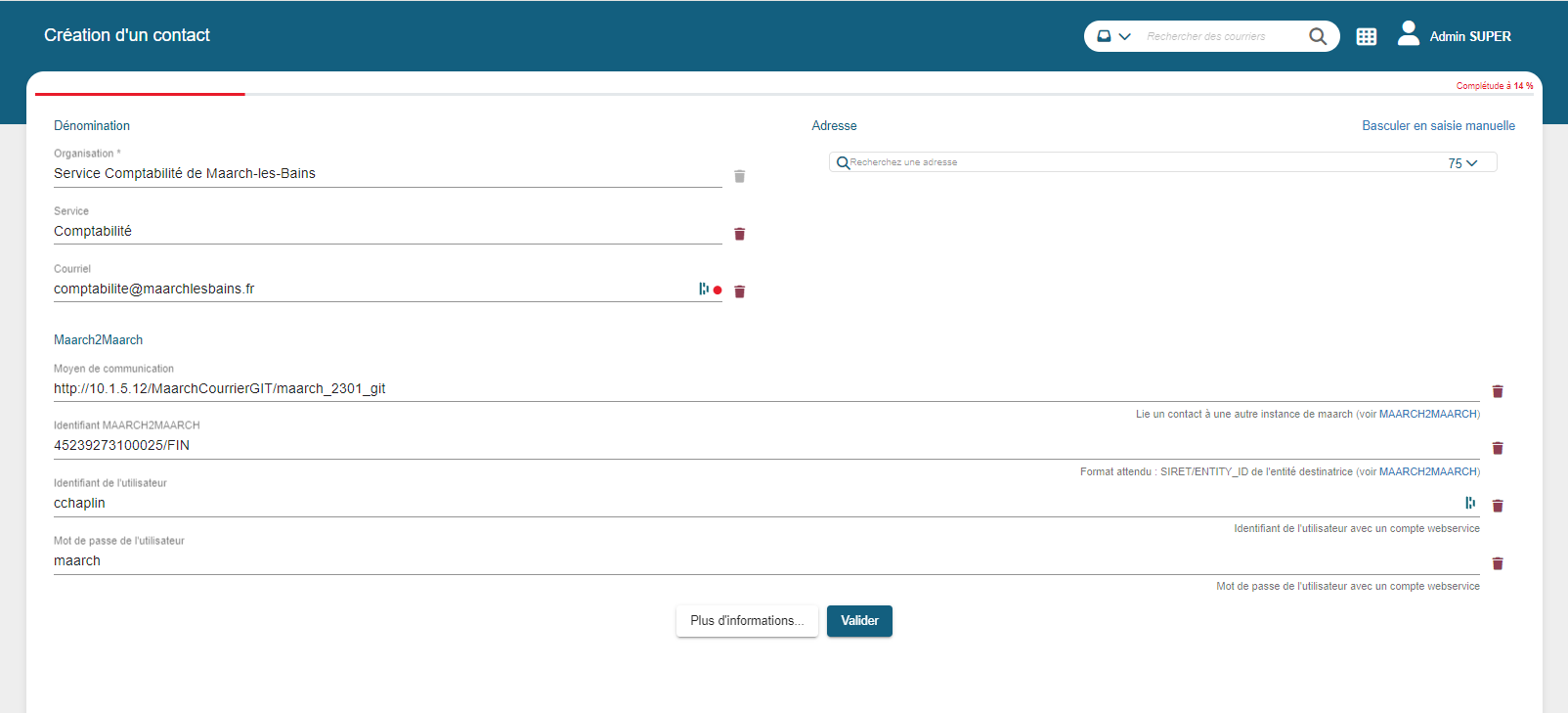Image resolution: width=1568 pixels, height=713 pixels.
Task: Click the Organisation input field
Action: click(386, 174)
